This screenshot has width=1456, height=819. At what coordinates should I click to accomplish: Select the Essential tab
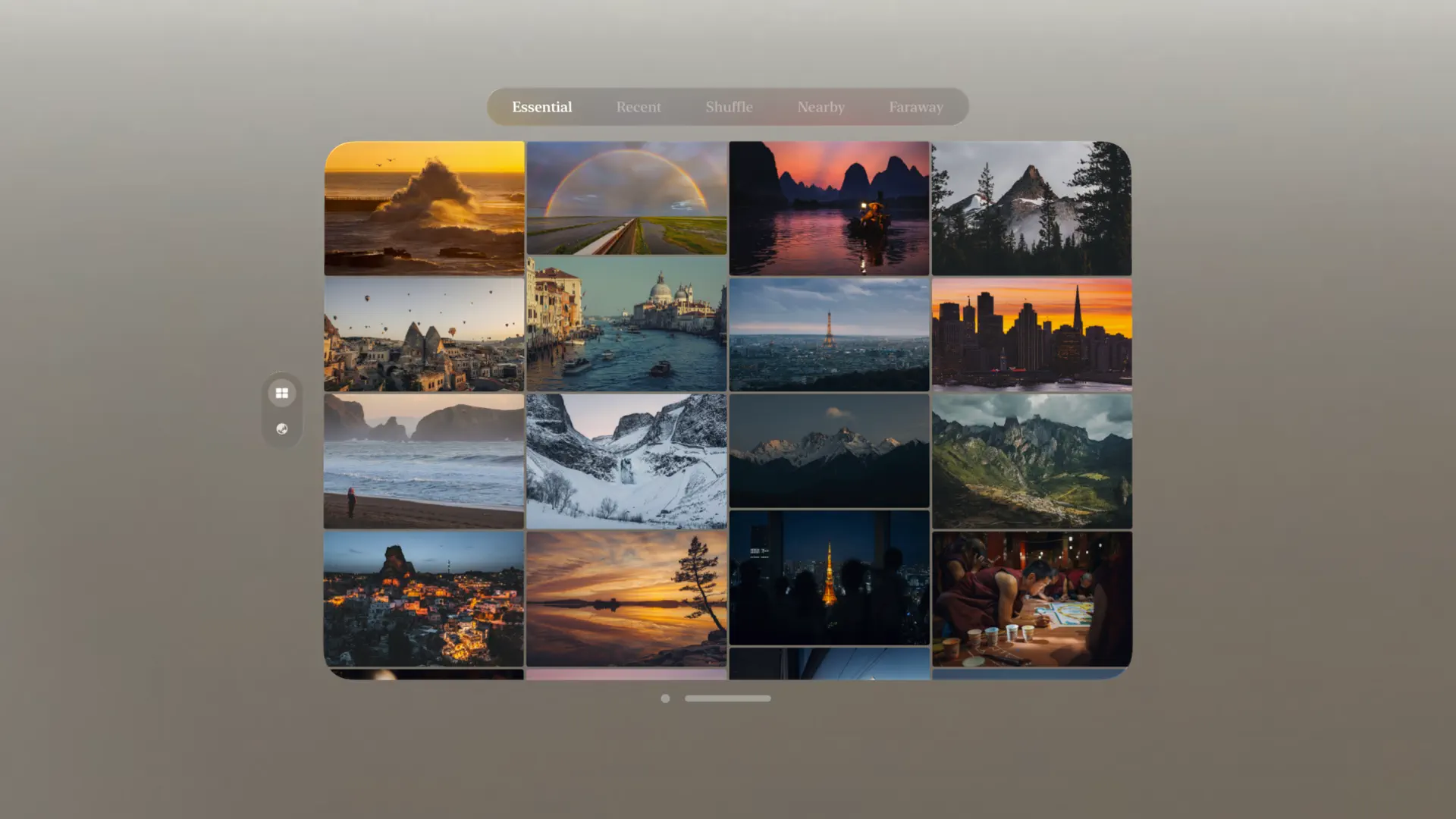(x=541, y=107)
